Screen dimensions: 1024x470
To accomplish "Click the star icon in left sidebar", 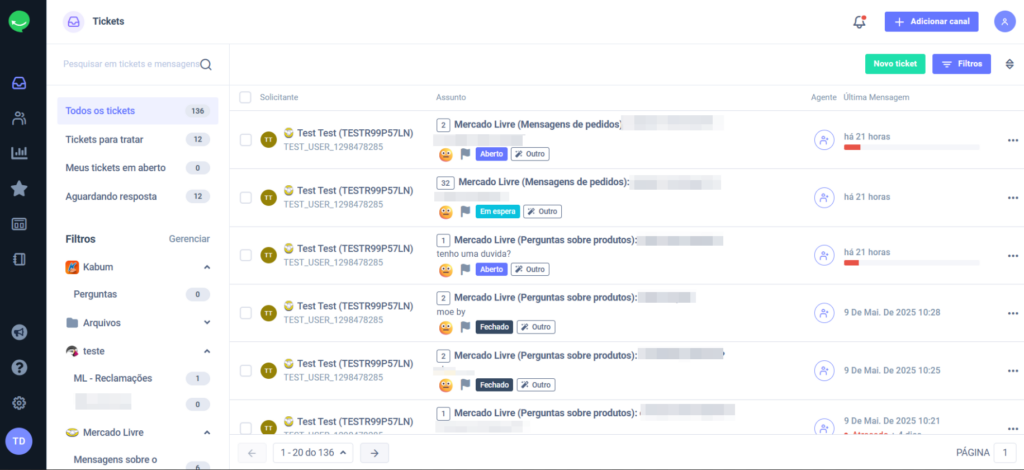I will coord(19,189).
